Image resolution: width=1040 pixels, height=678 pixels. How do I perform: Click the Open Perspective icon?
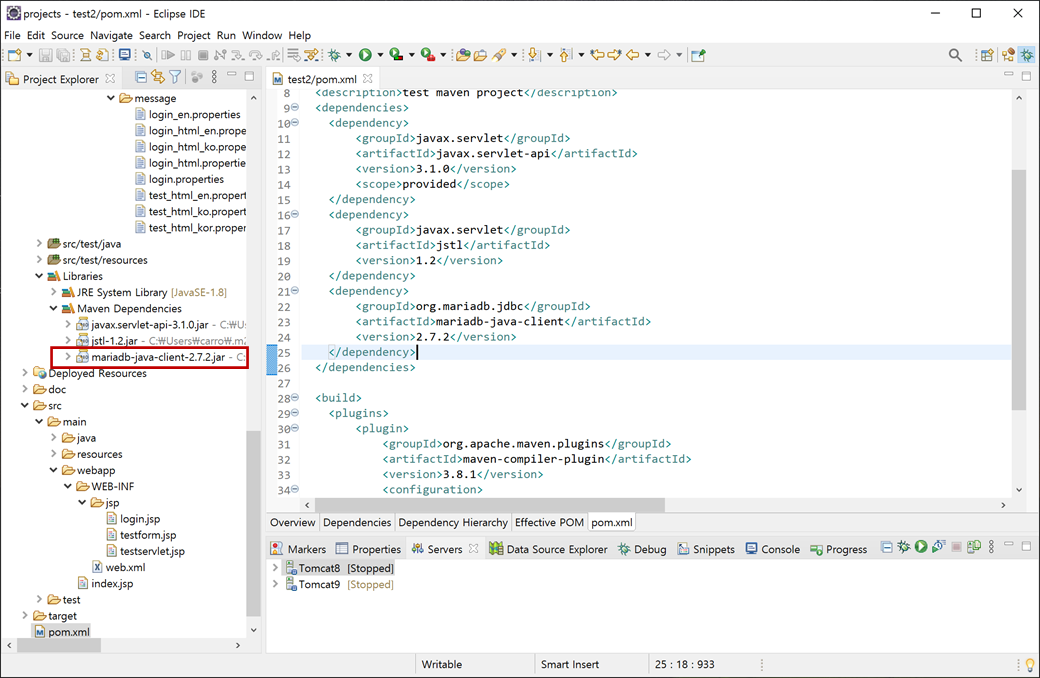[x=987, y=55]
